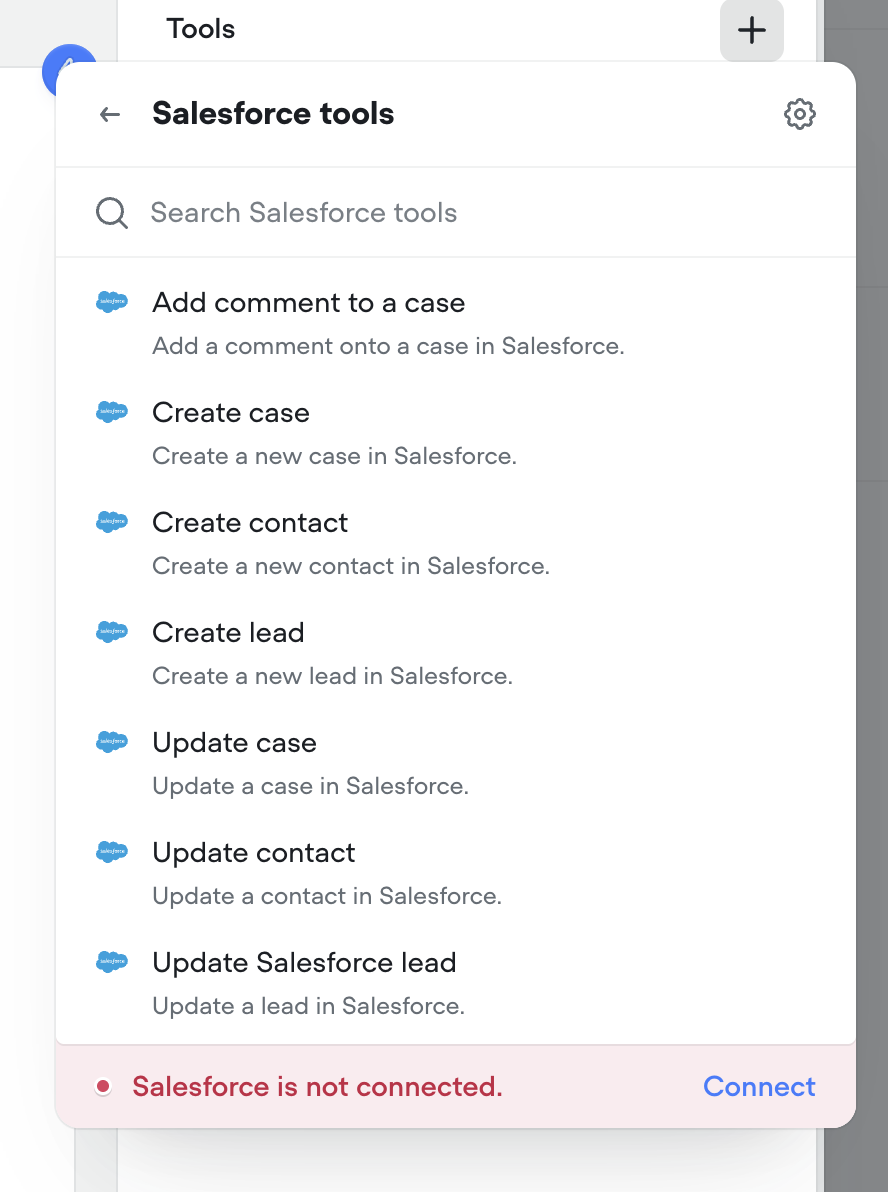Image resolution: width=888 pixels, height=1192 pixels.
Task: Go back using the arrow in the header
Action: pyautogui.click(x=108, y=114)
